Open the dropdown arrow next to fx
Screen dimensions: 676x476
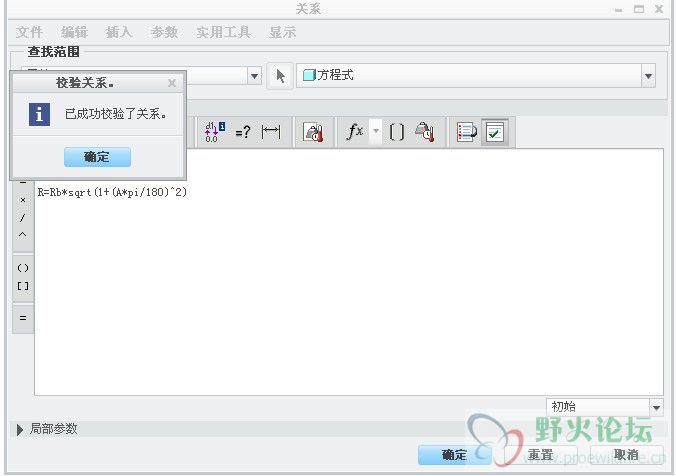pyautogui.click(x=376, y=131)
